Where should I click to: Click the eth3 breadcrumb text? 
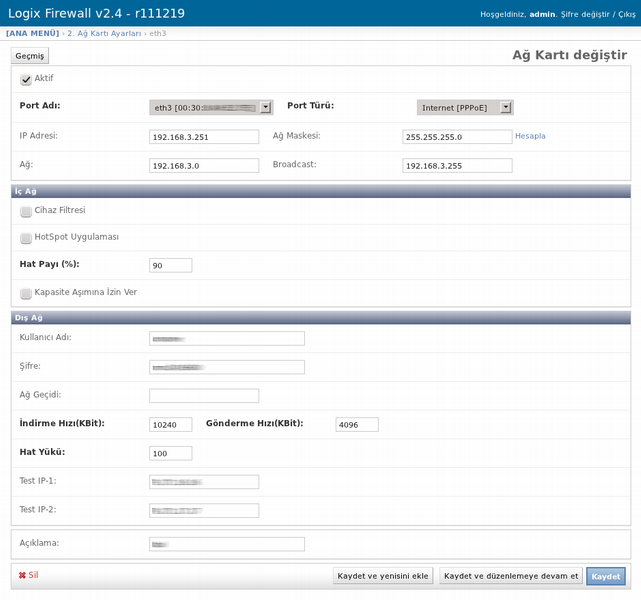158,34
